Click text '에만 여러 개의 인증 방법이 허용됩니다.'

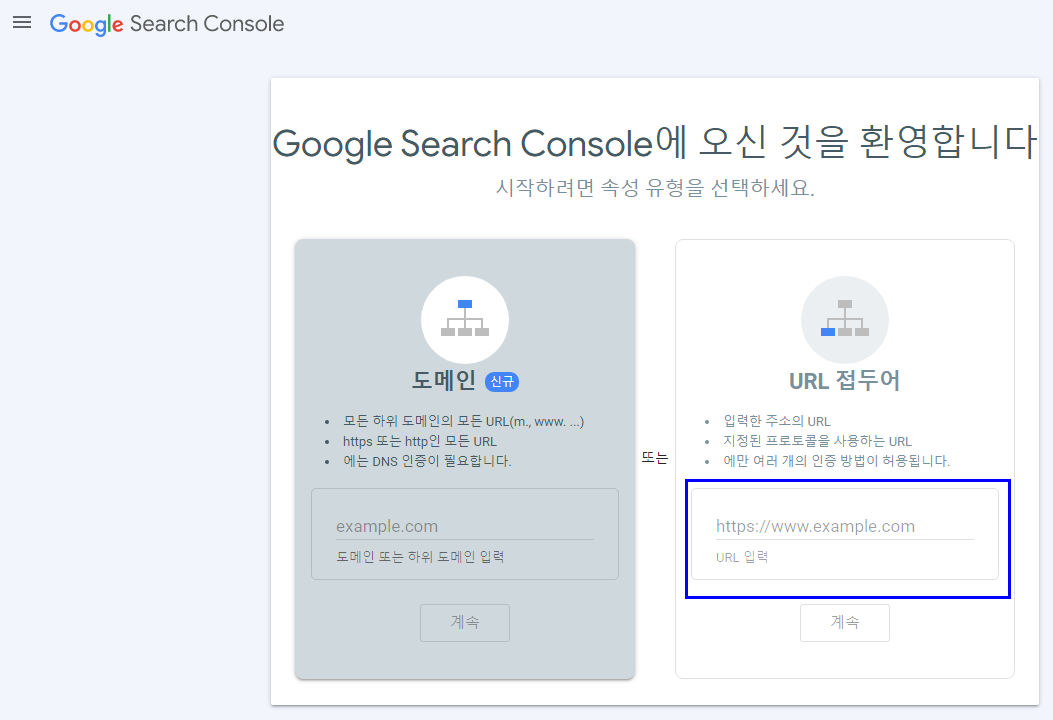tap(836, 461)
